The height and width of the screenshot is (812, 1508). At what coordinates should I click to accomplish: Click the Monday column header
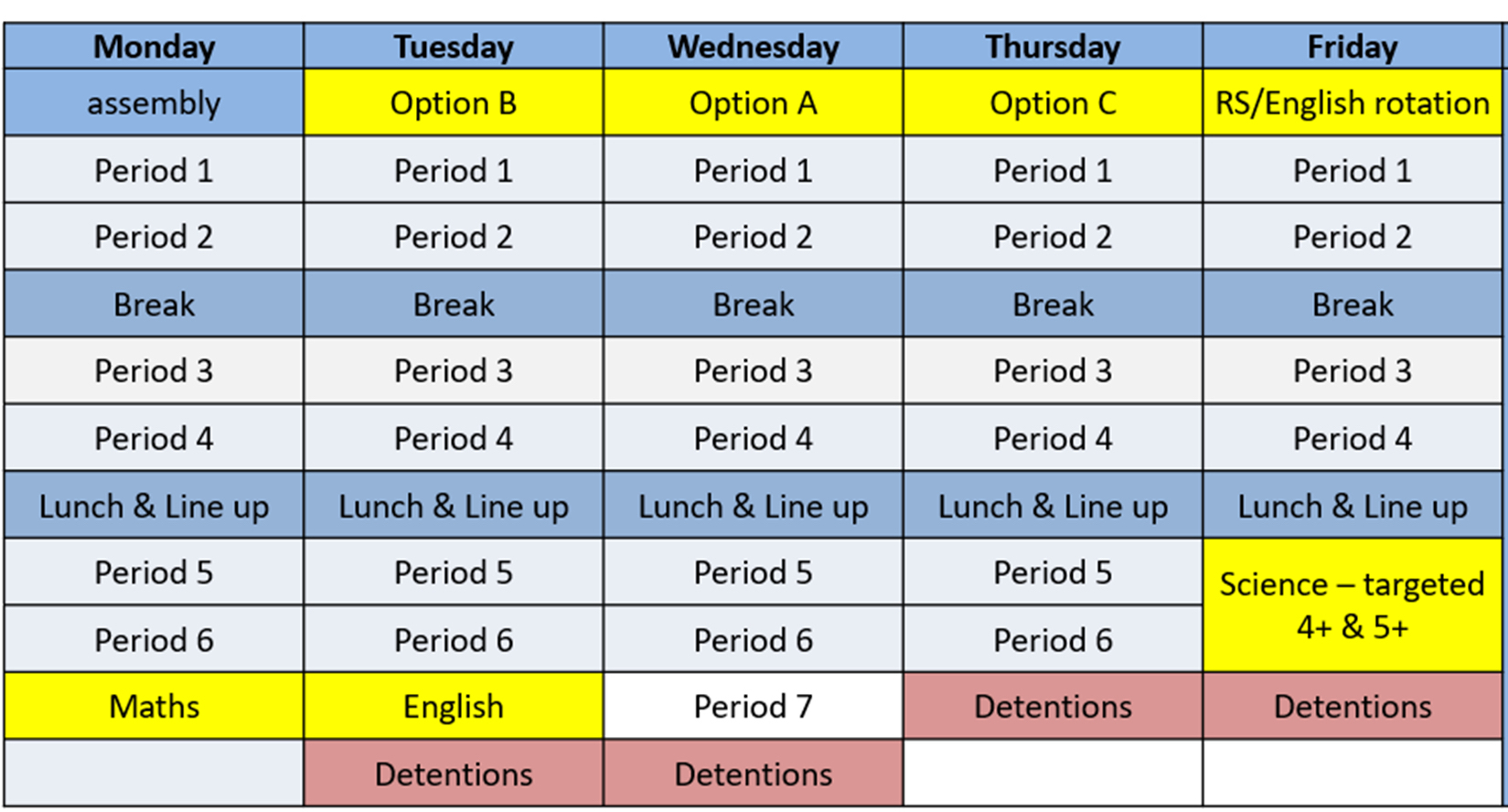(x=154, y=47)
